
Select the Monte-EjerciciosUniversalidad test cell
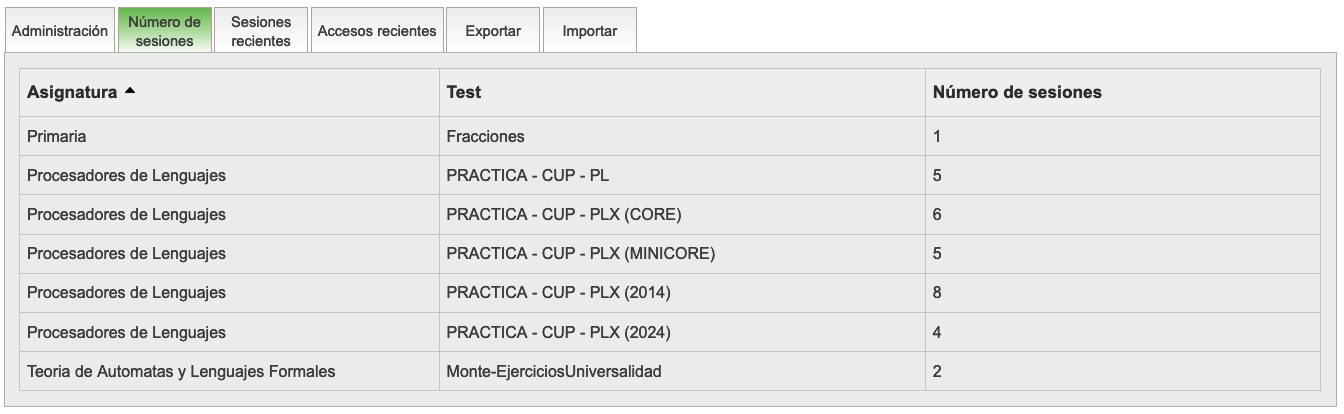[554, 371]
